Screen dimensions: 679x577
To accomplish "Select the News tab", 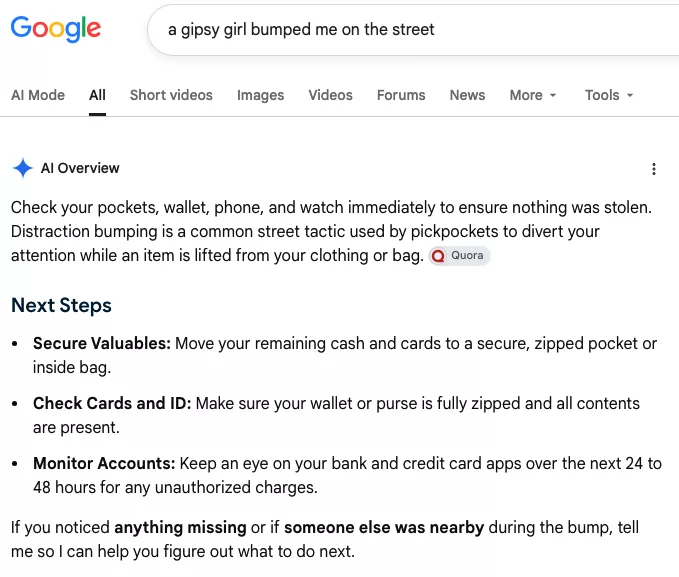I will pyautogui.click(x=467, y=95).
